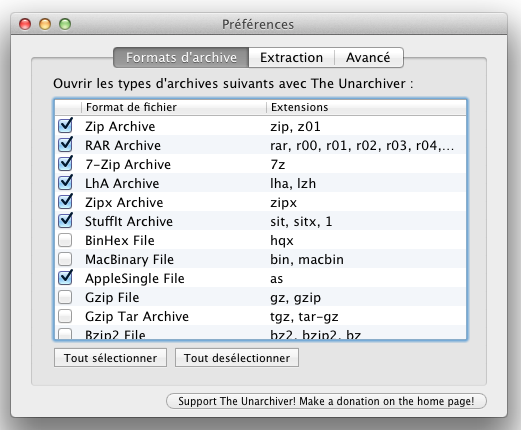Click the 'lha, lzh' extensions cell
The image size is (521, 430).
293,184
